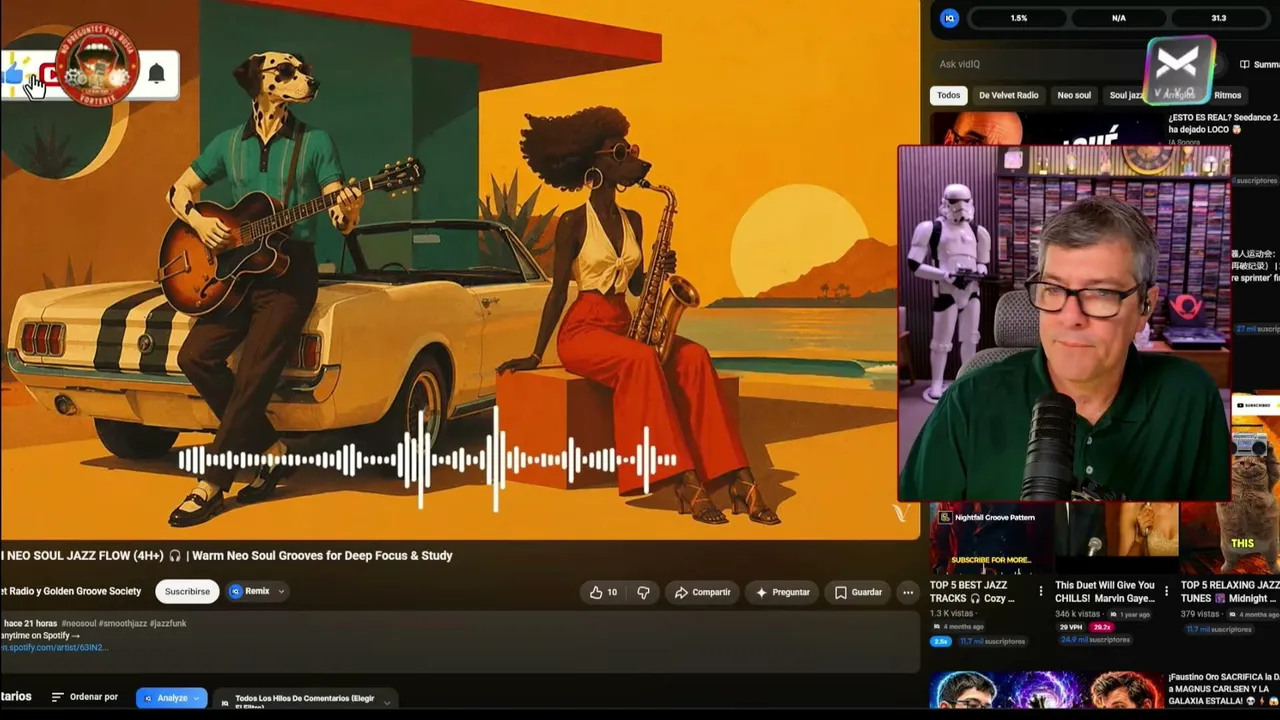Click the 346 k vistas view count
Viewport: 1280px width, 720px height.
point(1078,613)
